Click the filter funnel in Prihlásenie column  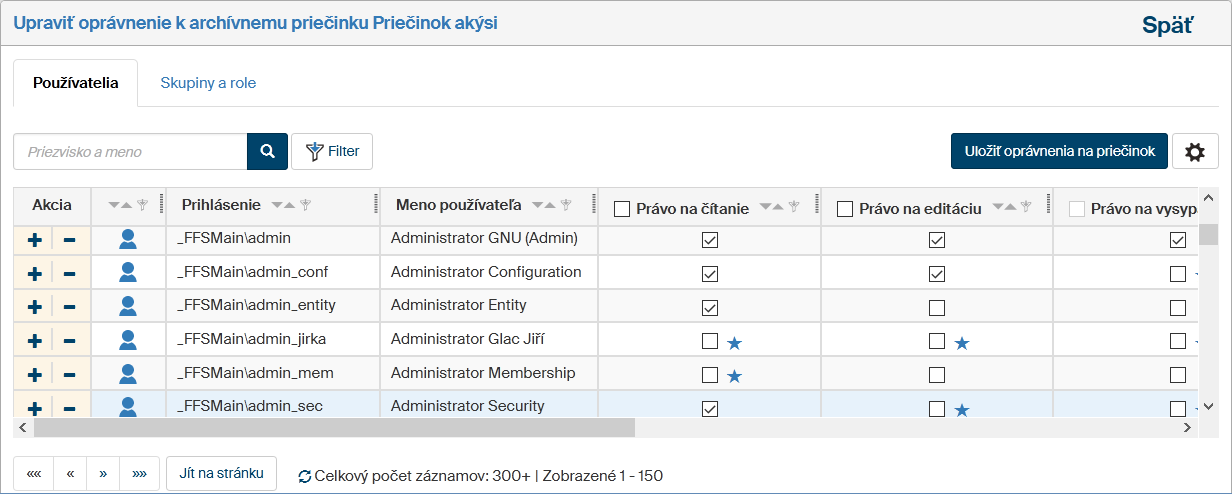[x=306, y=205]
